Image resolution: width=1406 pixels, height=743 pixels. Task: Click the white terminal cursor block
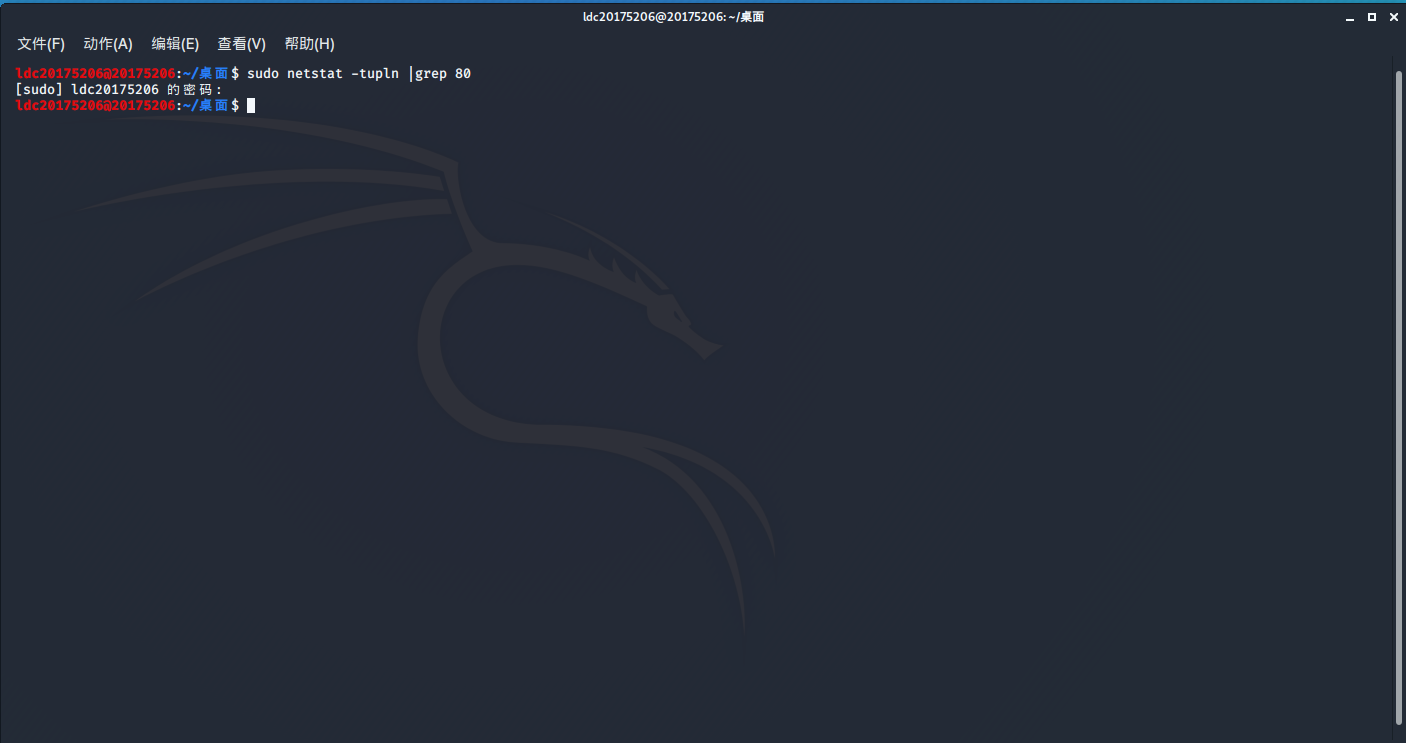[251, 105]
